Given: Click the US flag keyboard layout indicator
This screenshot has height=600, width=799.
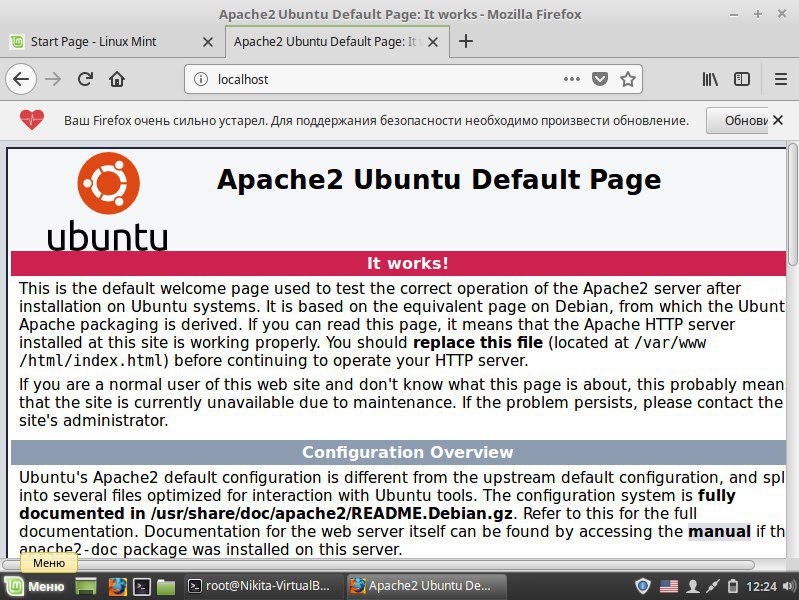Looking at the screenshot, I should (669, 586).
